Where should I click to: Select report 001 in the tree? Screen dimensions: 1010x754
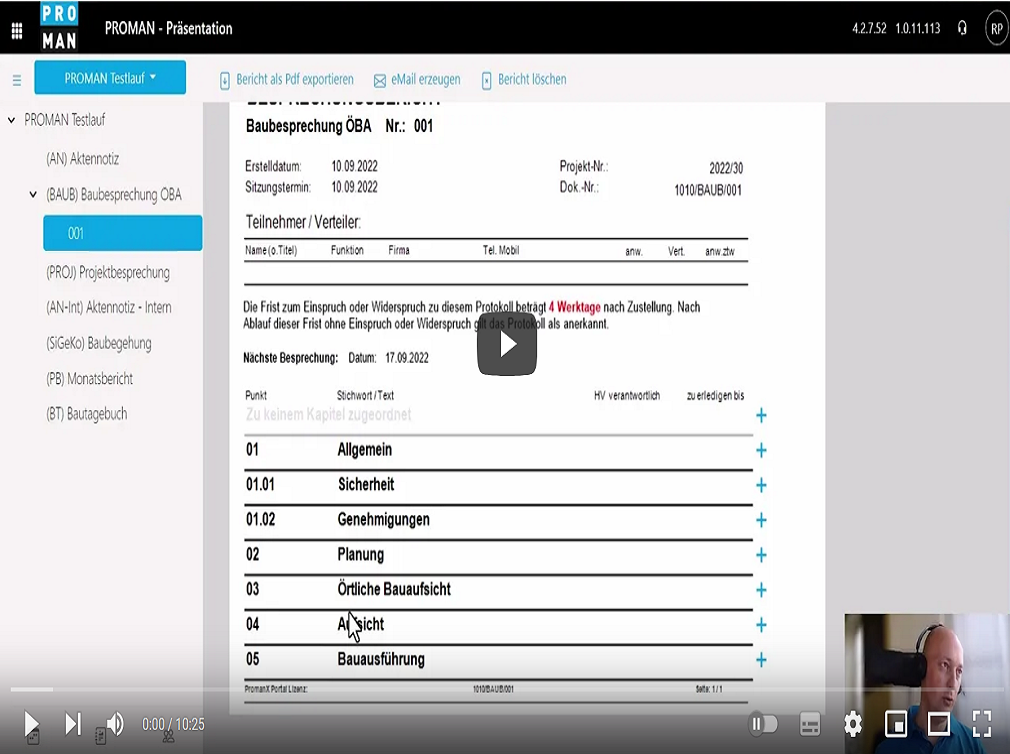pos(122,233)
